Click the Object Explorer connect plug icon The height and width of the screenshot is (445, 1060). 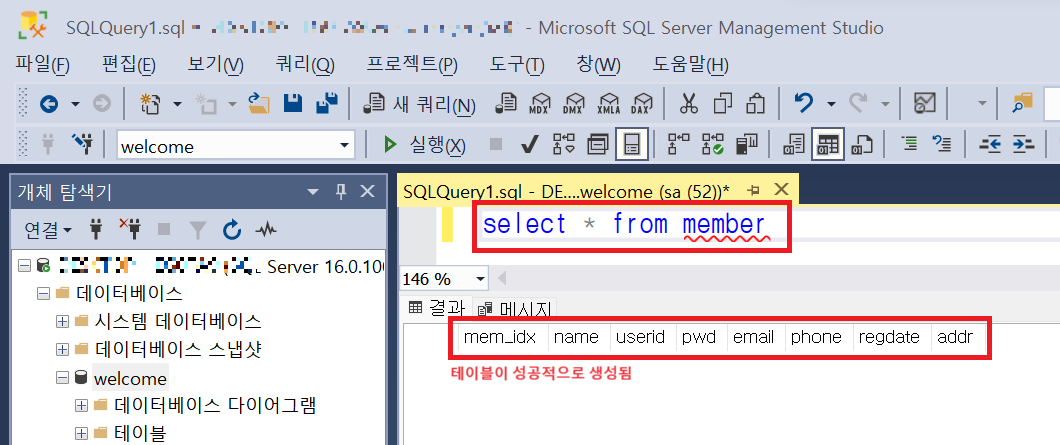click(x=96, y=230)
